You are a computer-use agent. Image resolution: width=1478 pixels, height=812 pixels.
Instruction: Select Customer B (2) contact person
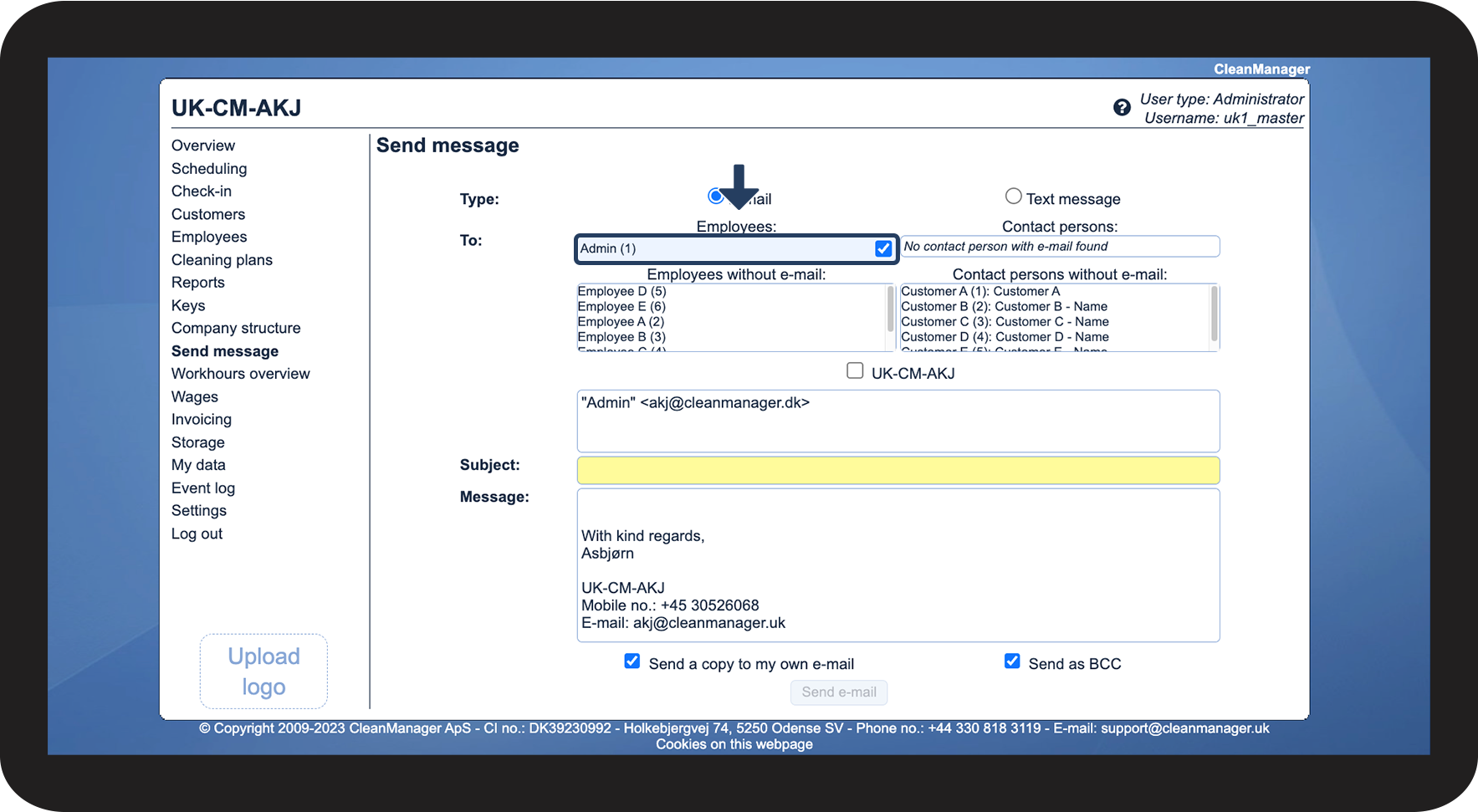(x=1004, y=306)
